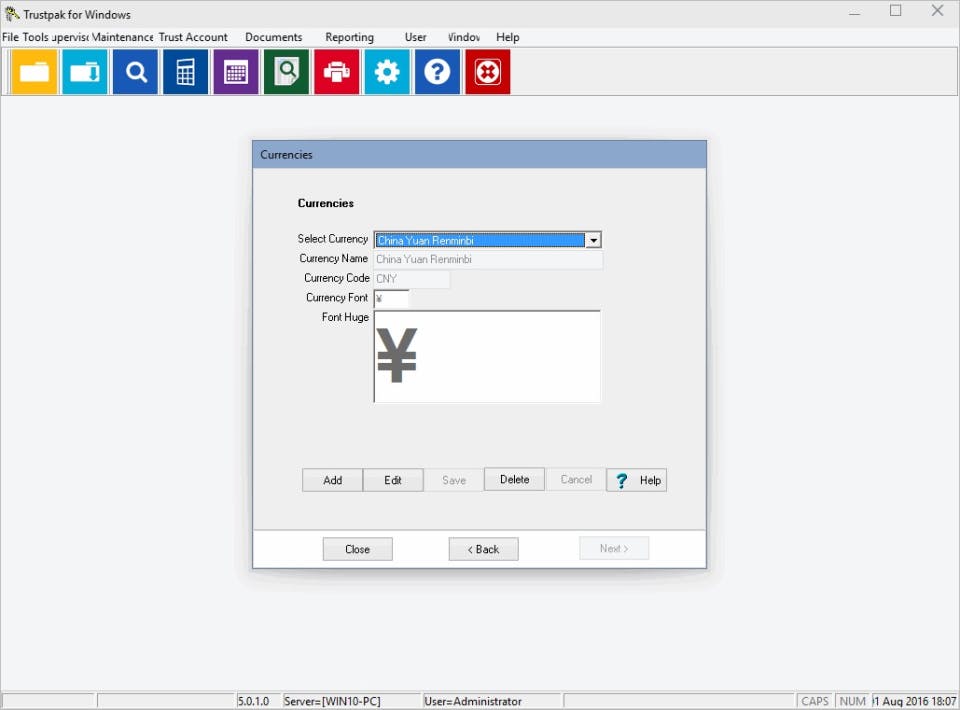Minimize the Trustpak window
The width and height of the screenshot is (960, 710).
[855, 12]
